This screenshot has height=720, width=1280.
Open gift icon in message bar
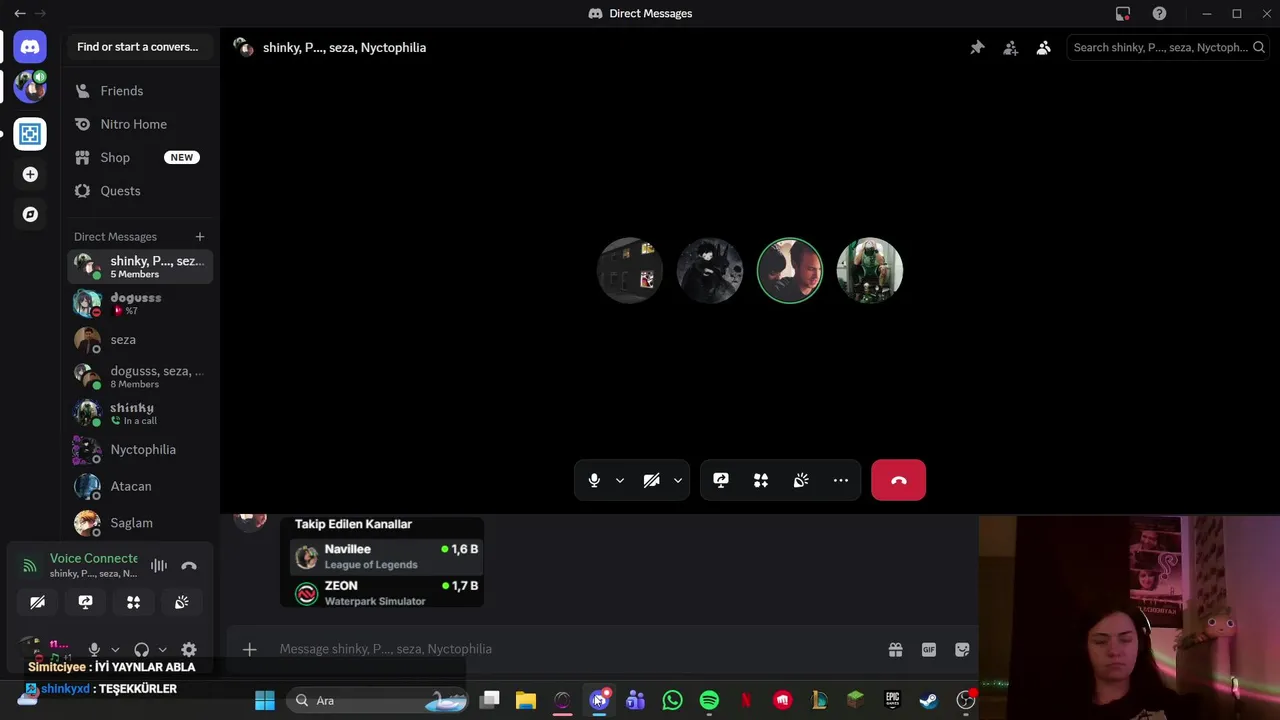(895, 649)
